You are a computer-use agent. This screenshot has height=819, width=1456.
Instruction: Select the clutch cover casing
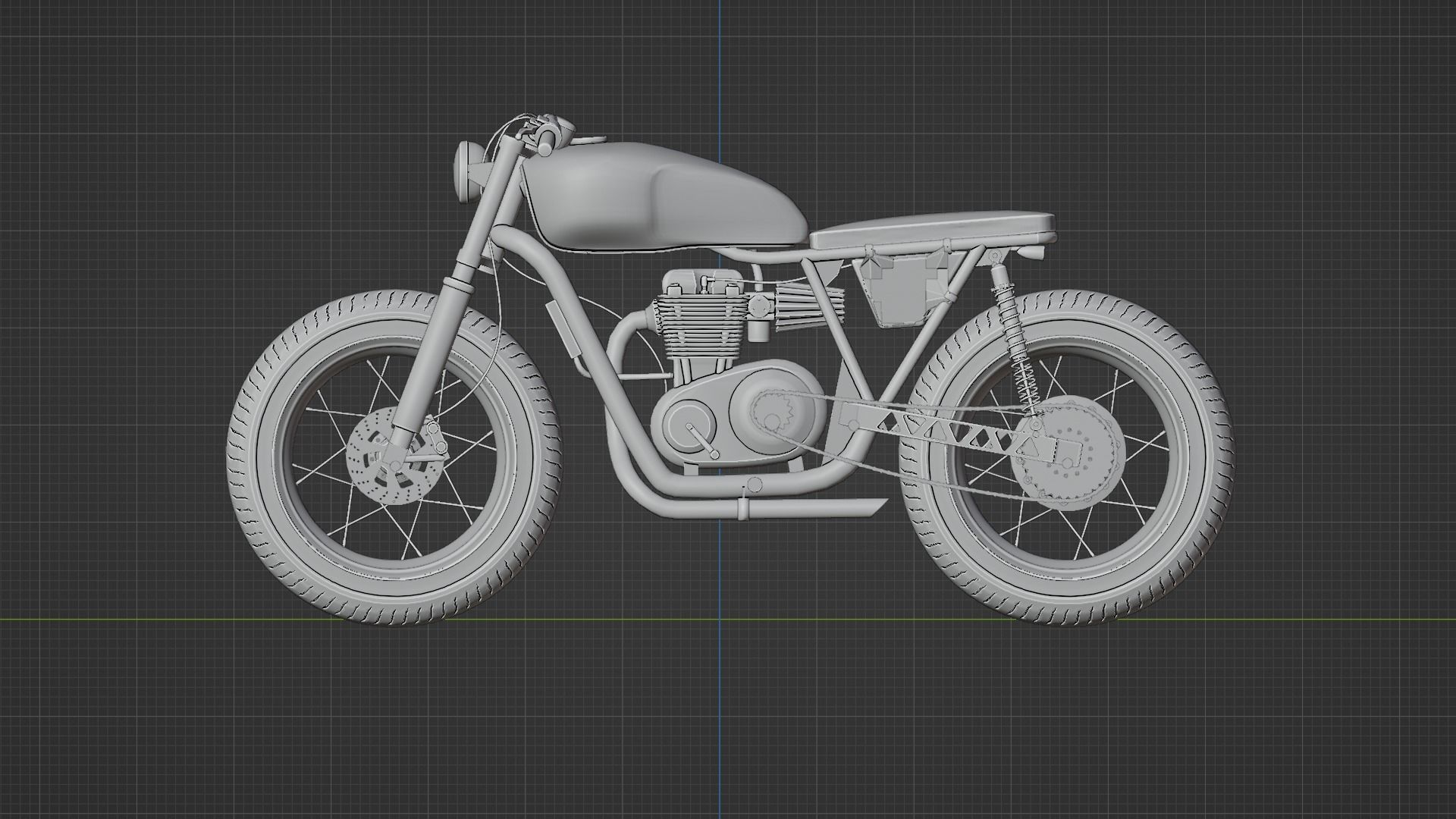690,425
